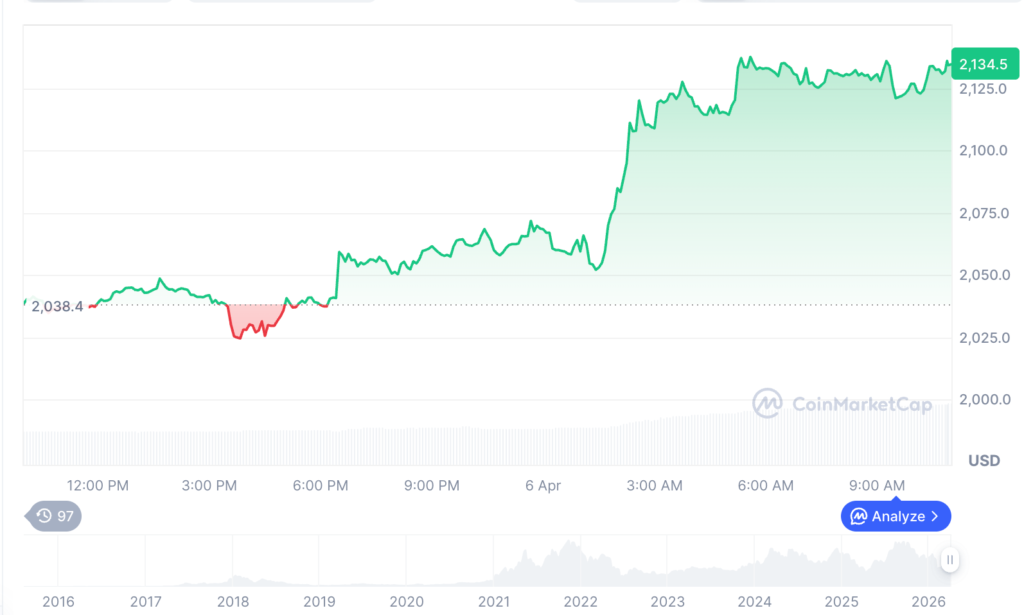1024x615 pixels.
Task: Click the green current price tag showing 2,134.5
Action: [x=985, y=63]
